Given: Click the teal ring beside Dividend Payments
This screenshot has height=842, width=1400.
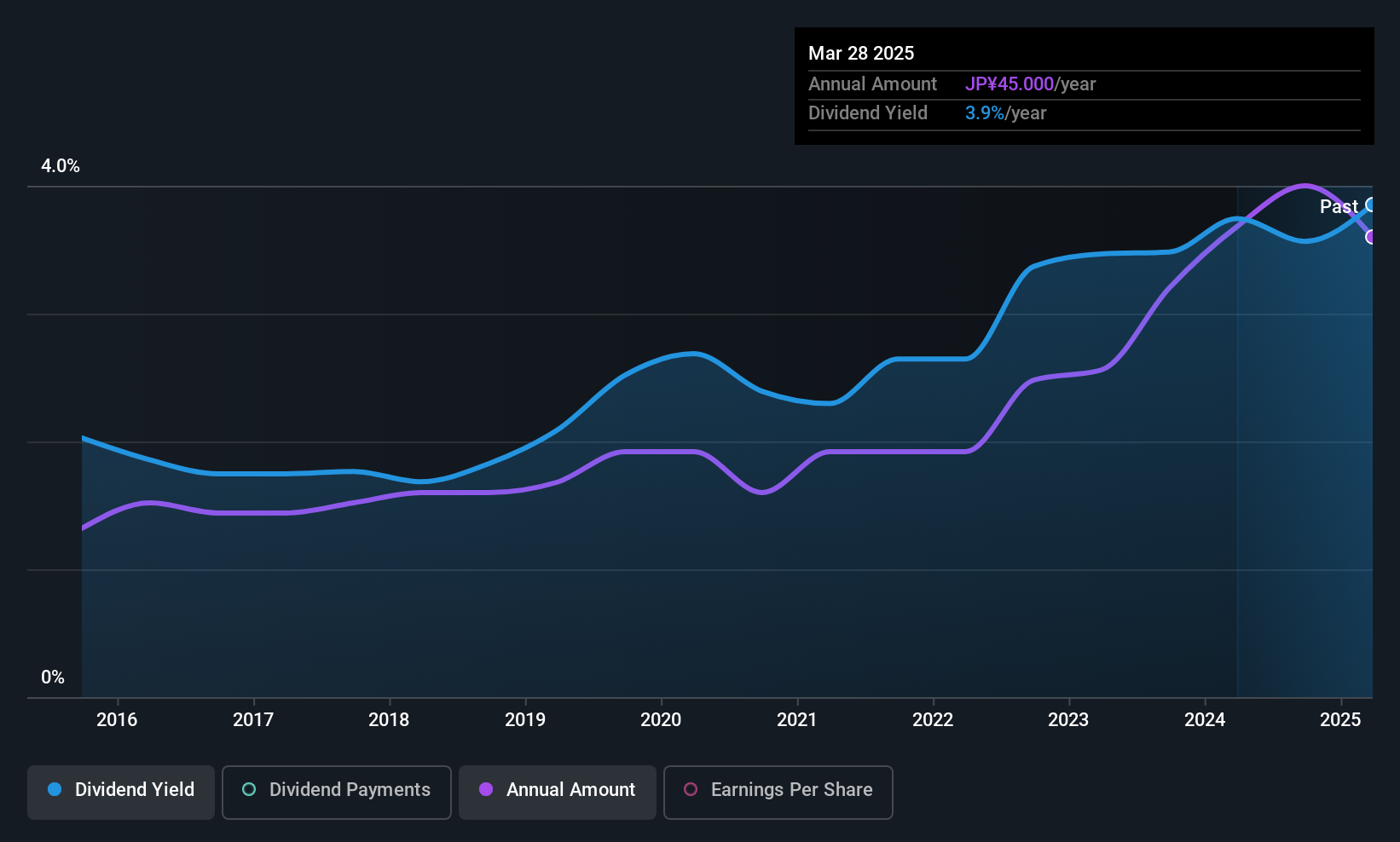Looking at the screenshot, I should (x=249, y=790).
